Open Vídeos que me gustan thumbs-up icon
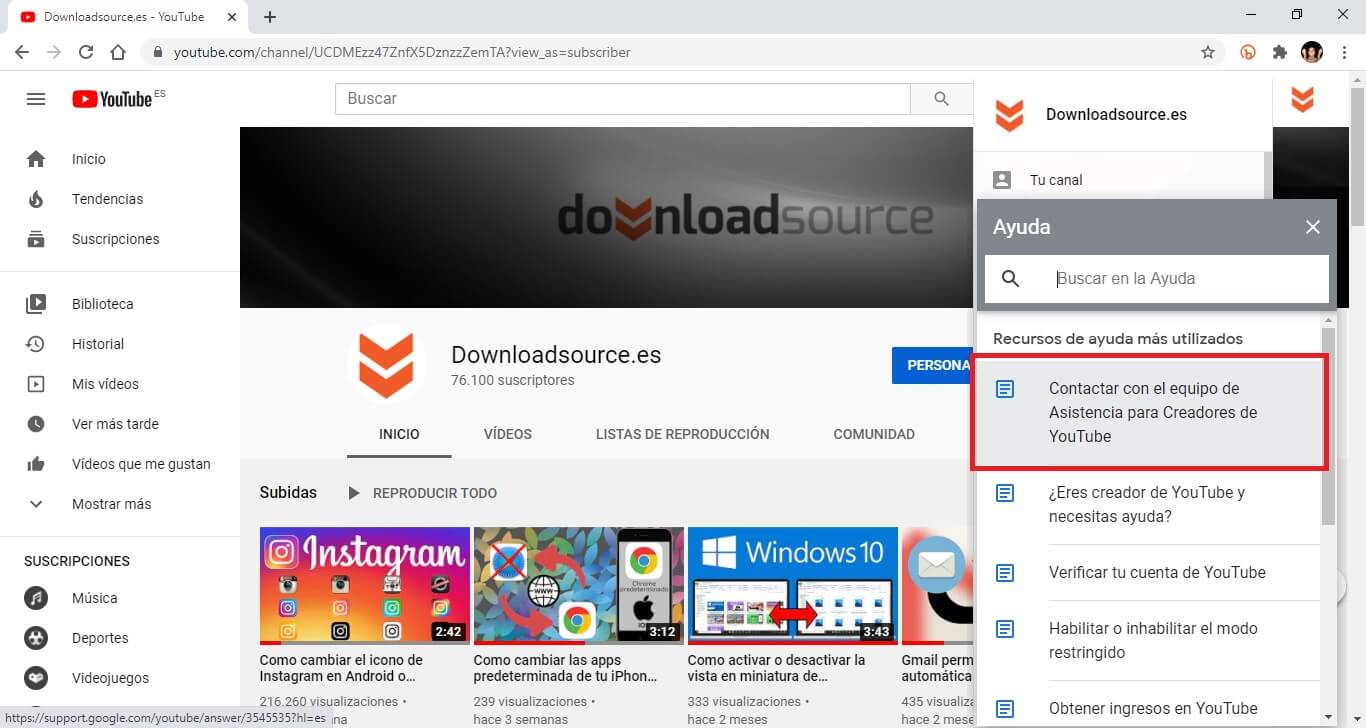Image resolution: width=1366 pixels, height=728 pixels. [x=36, y=464]
